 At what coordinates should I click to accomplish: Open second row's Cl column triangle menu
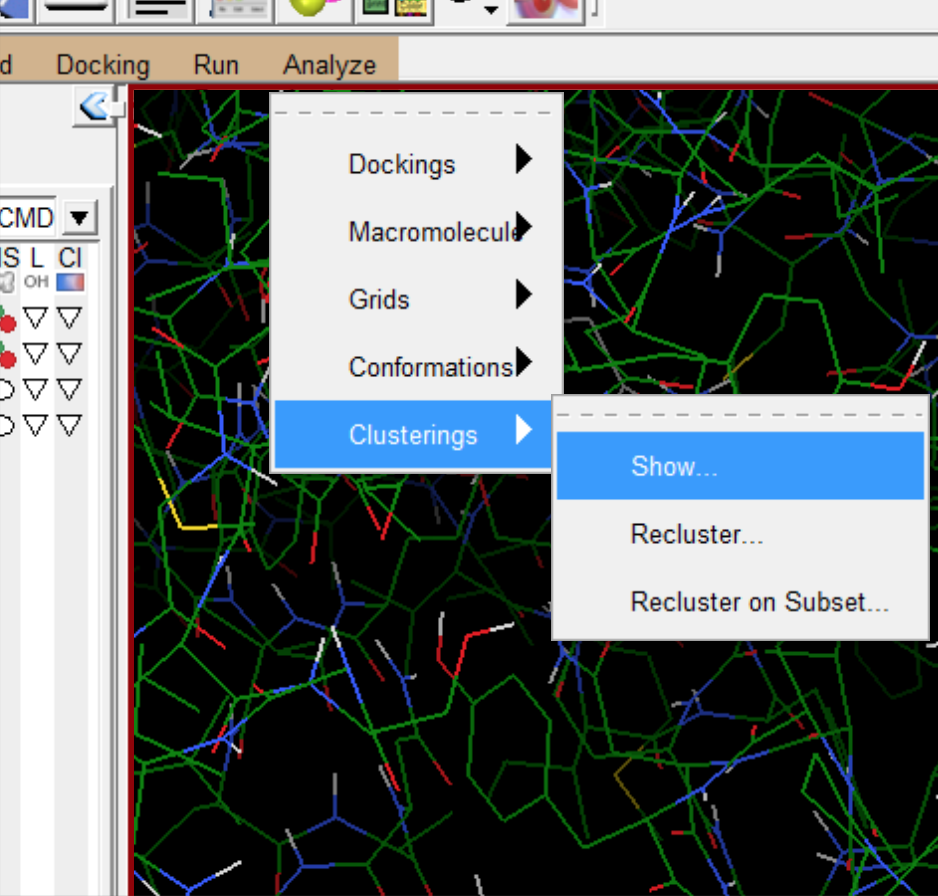[x=69, y=353]
